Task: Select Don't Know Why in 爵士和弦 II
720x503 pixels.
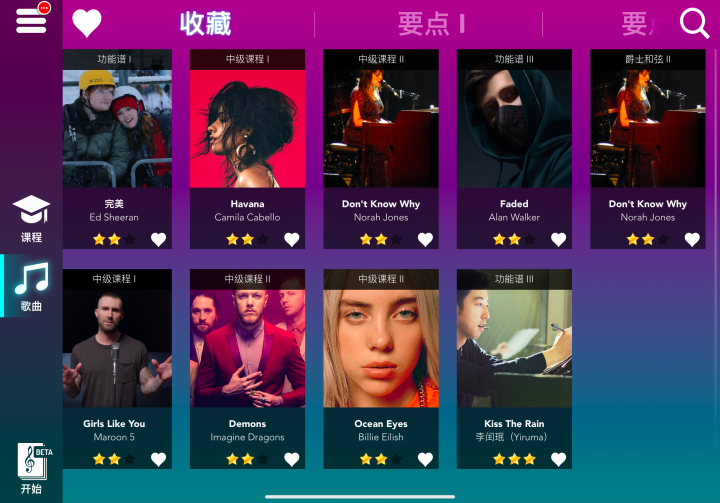Action: 647,149
